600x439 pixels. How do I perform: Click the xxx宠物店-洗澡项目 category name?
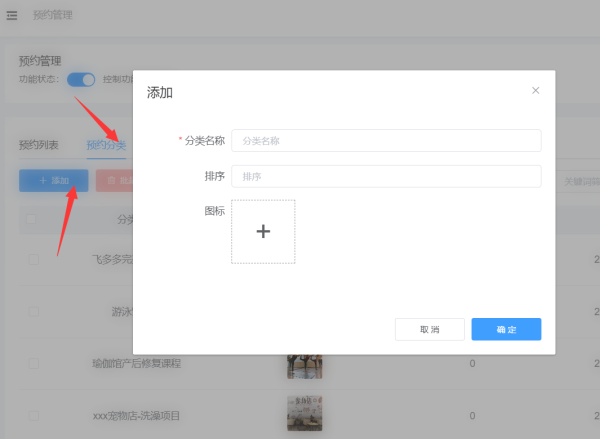coord(136,416)
